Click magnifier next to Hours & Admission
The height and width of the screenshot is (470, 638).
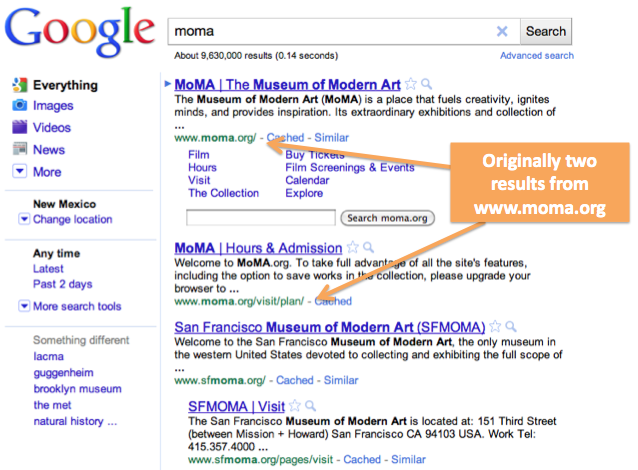(368, 247)
